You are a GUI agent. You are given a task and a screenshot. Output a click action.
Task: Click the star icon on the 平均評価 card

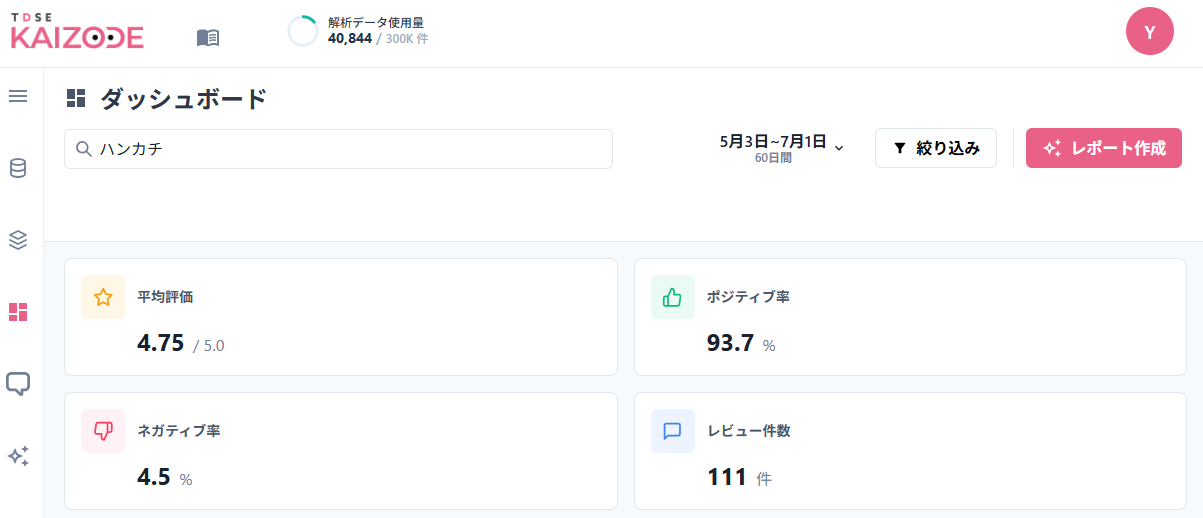pos(103,297)
